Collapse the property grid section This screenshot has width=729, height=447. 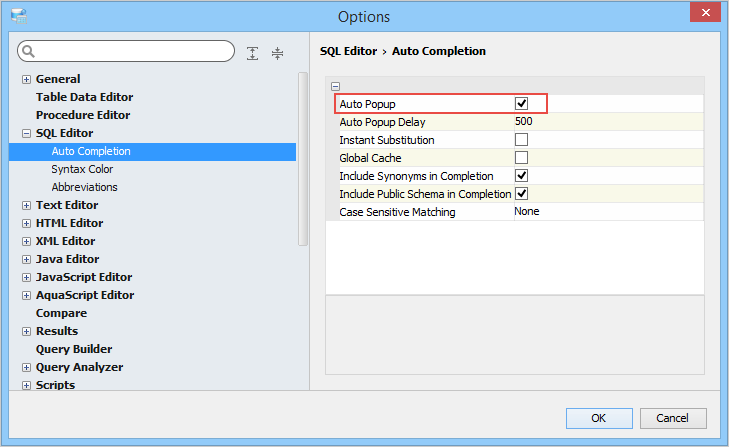point(335,86)
